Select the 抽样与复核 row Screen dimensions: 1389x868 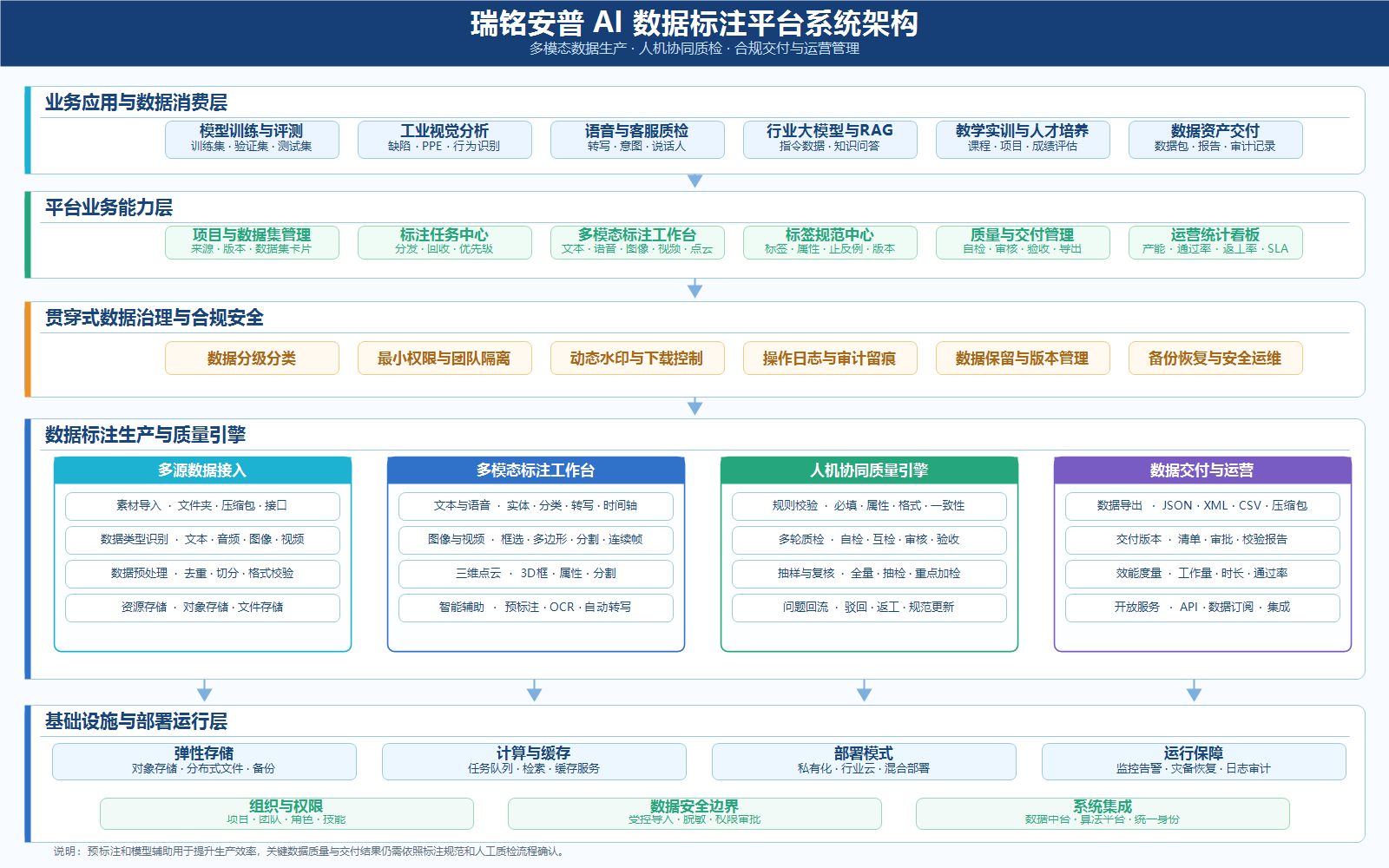click(869, 574)
